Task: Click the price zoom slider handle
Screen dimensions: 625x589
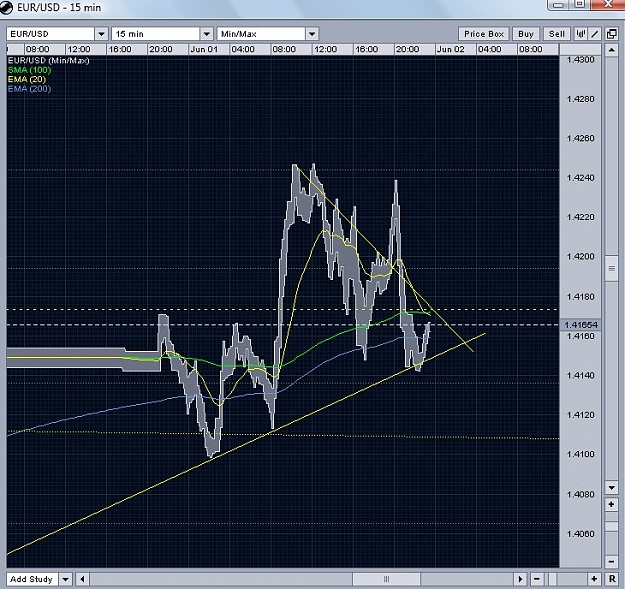Action: coord(611,527)
